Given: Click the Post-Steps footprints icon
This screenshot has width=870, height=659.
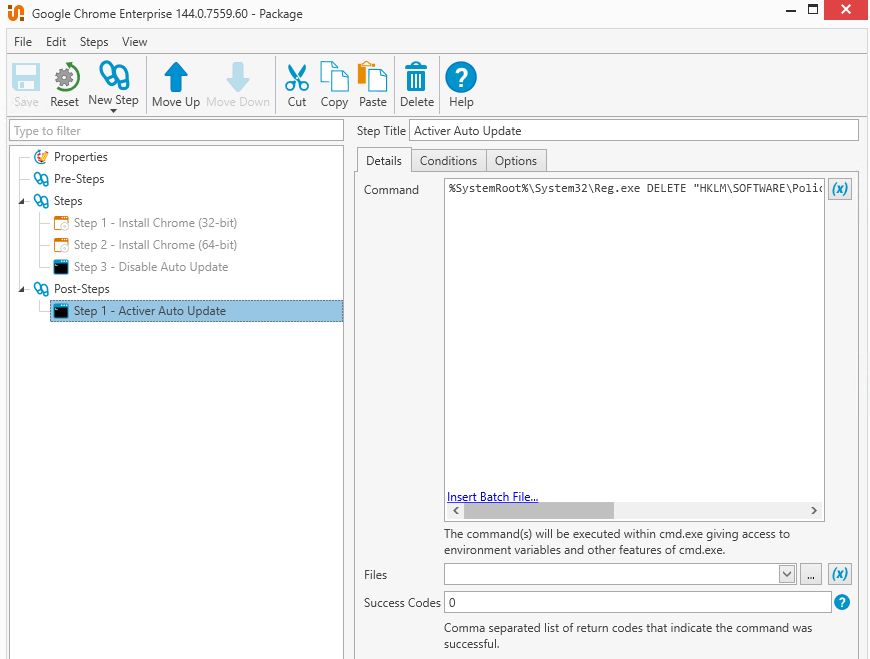Looking at the screenshot, I should coord(41,289).
